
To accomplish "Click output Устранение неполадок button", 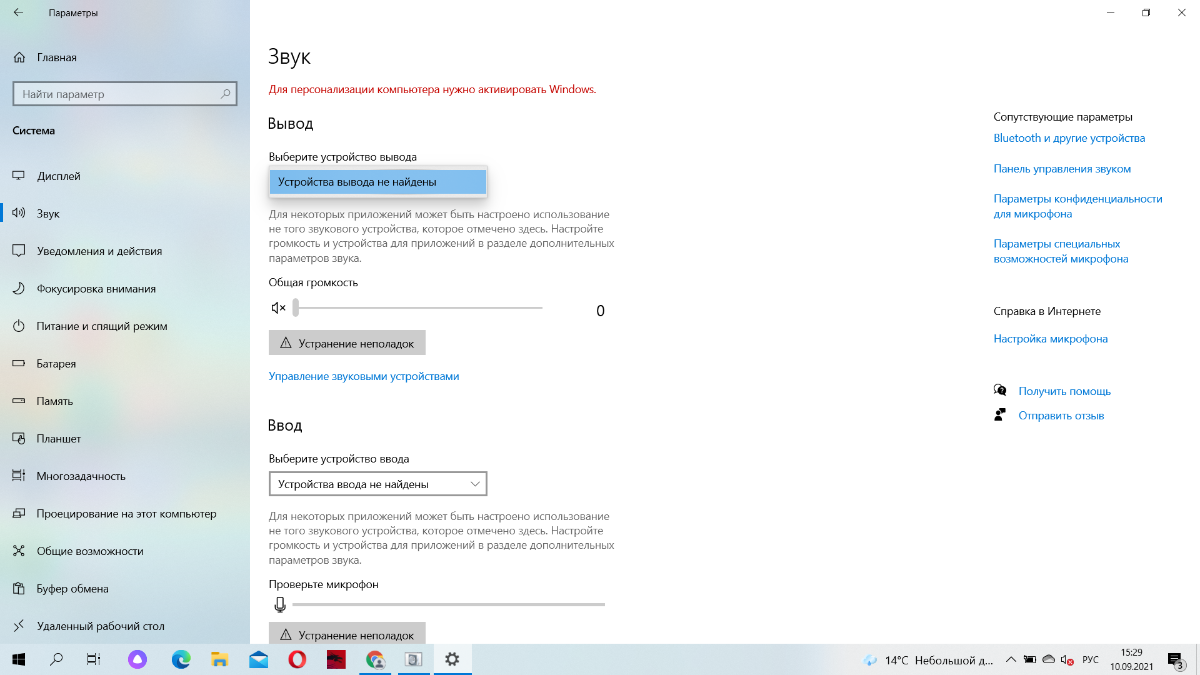I will point(347,343).
